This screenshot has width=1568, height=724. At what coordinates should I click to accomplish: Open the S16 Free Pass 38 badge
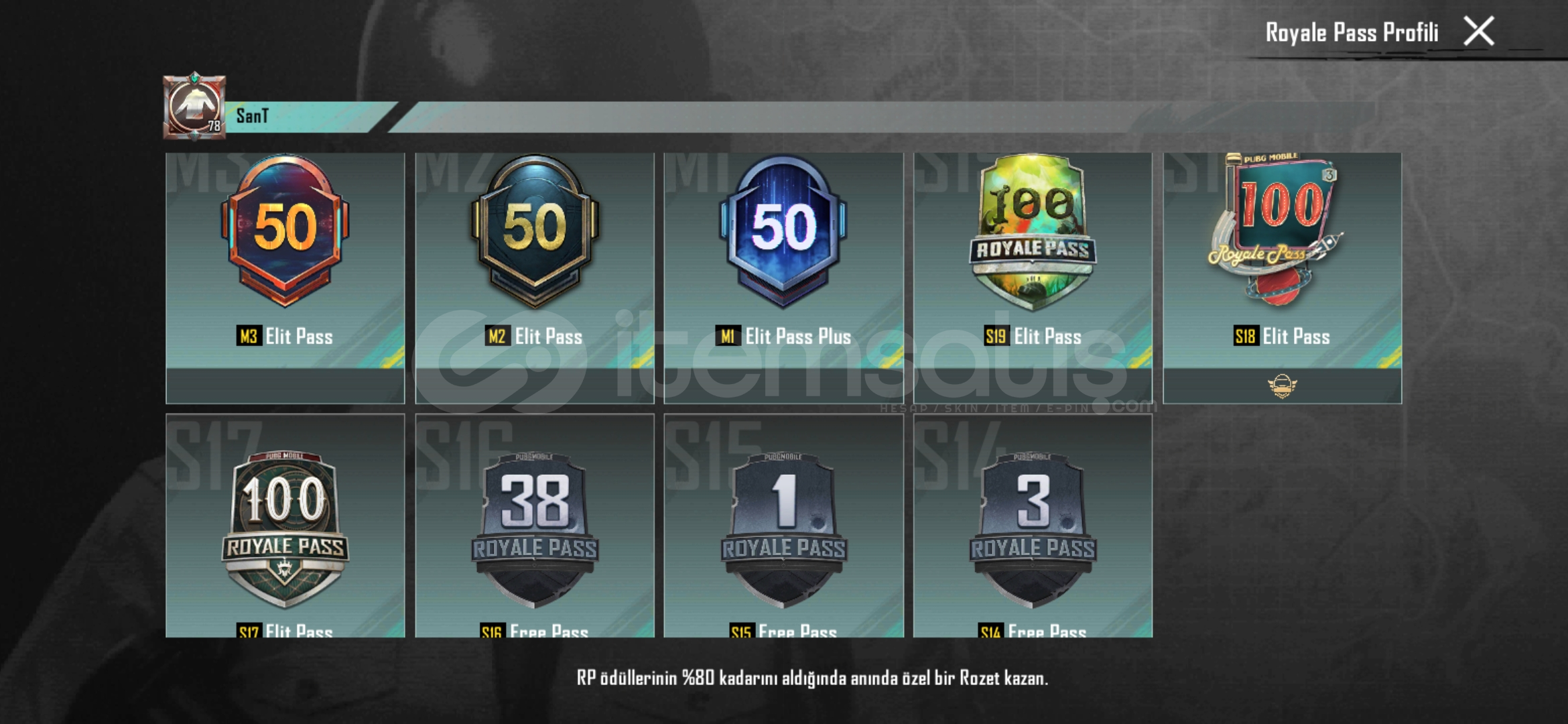tap(535, 530)
